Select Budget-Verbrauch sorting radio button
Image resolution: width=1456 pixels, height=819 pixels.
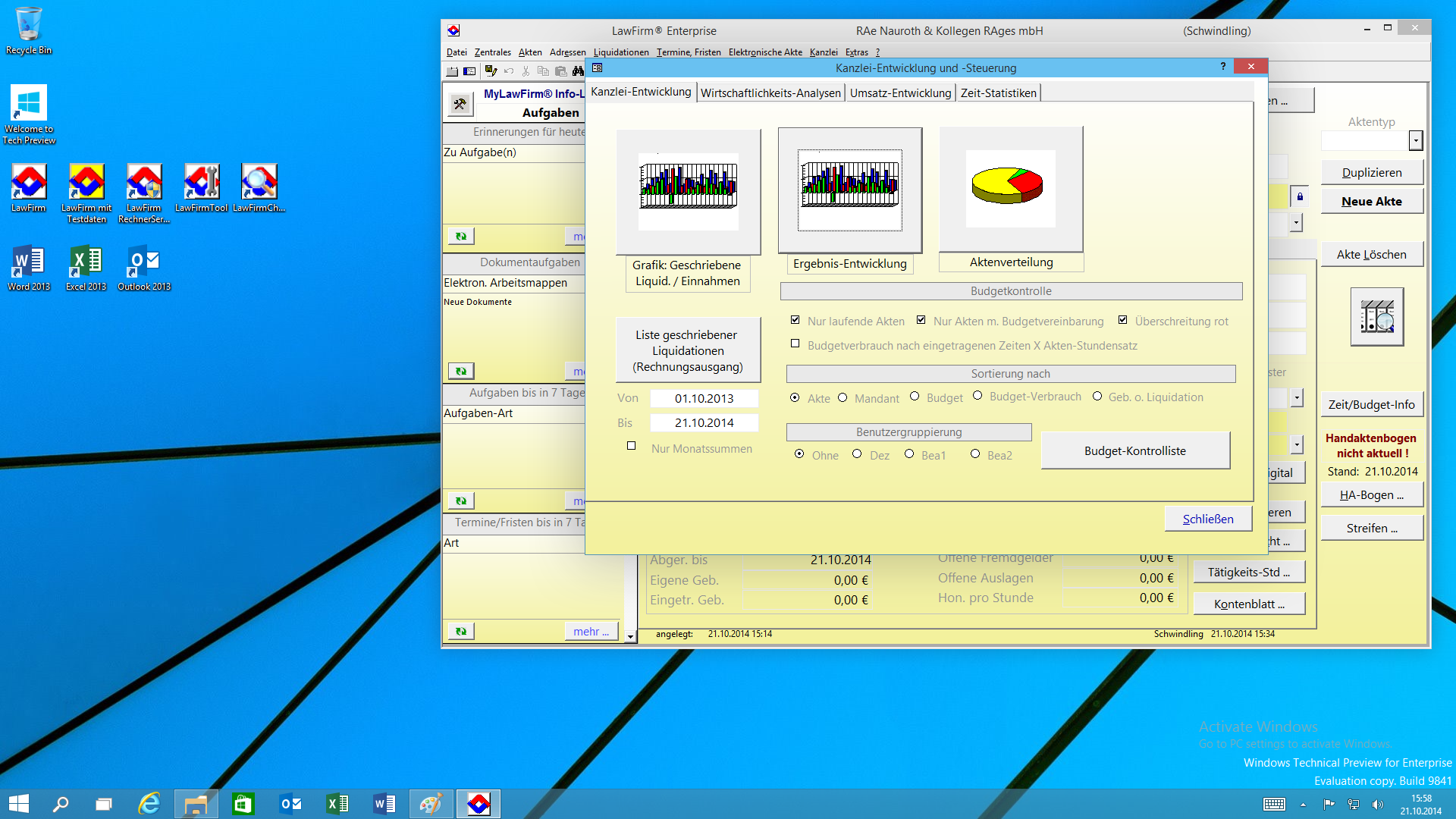[x=977, y=396]
